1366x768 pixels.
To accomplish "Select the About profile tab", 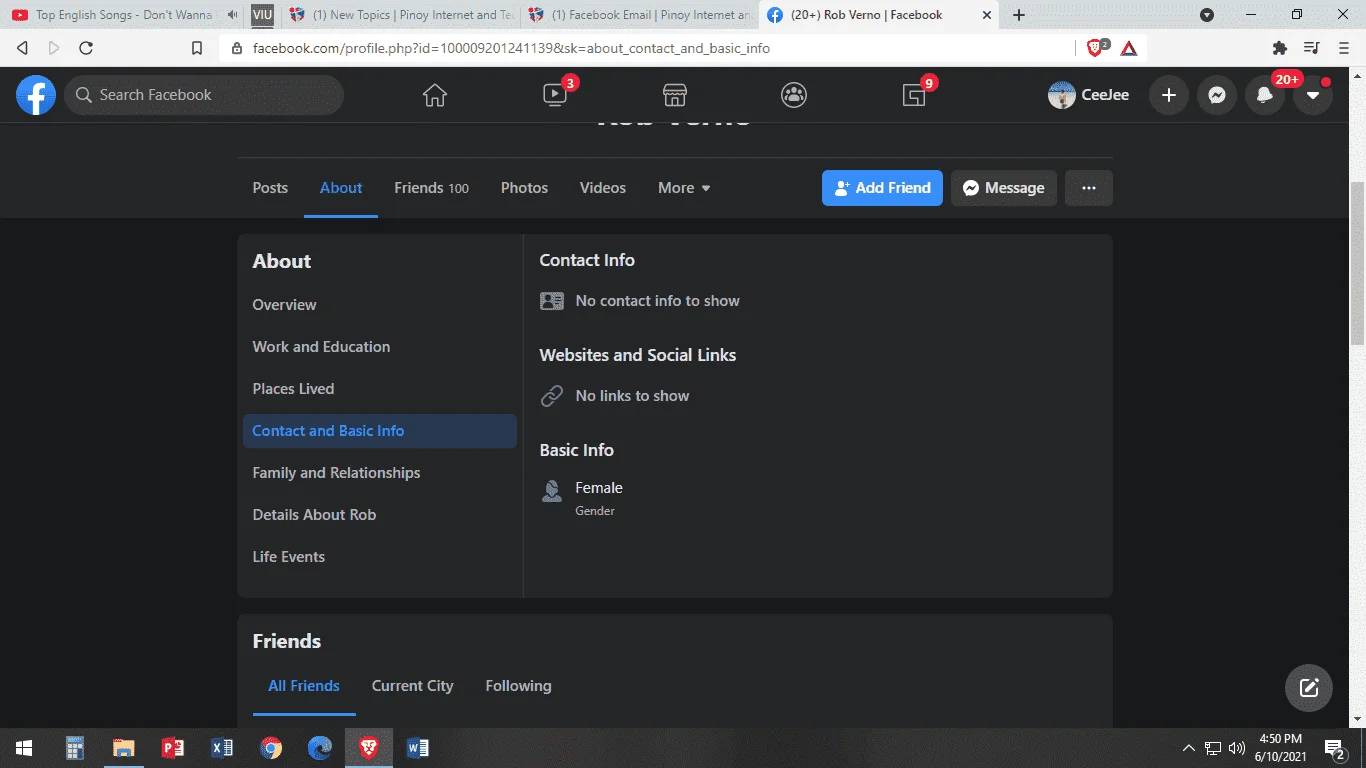I will [x=341, y=188].
